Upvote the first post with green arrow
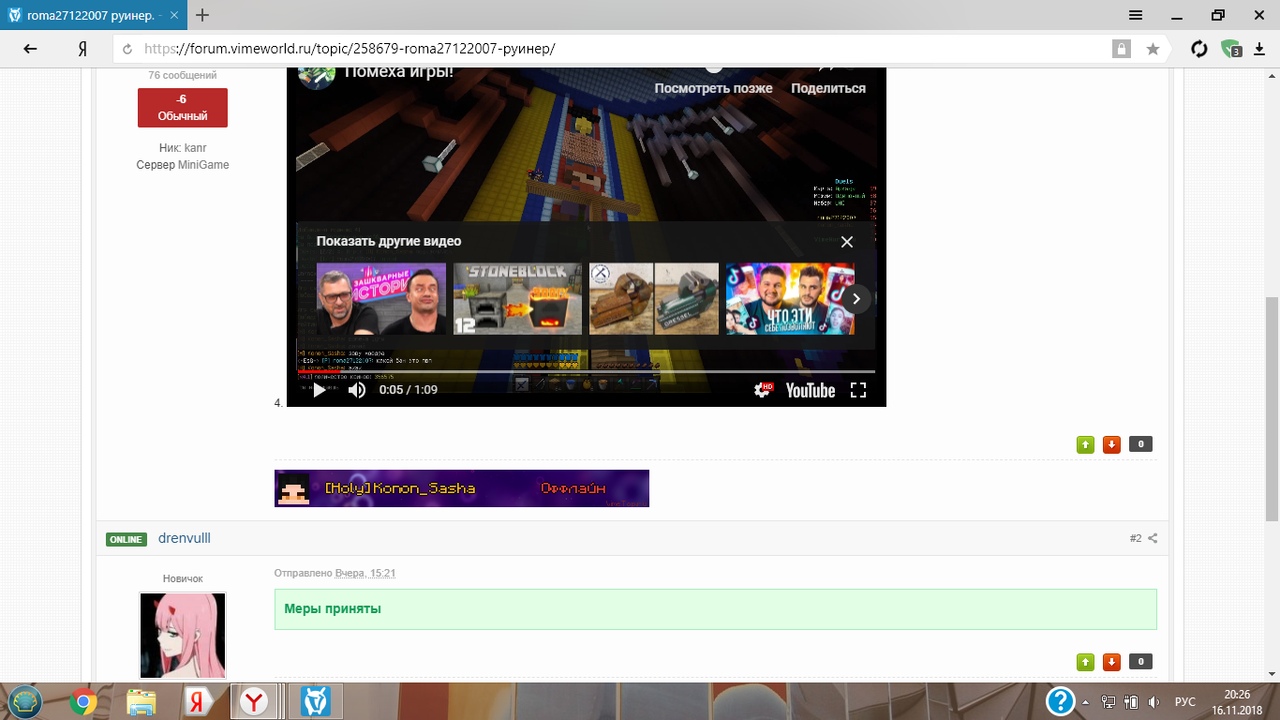 1085,444
